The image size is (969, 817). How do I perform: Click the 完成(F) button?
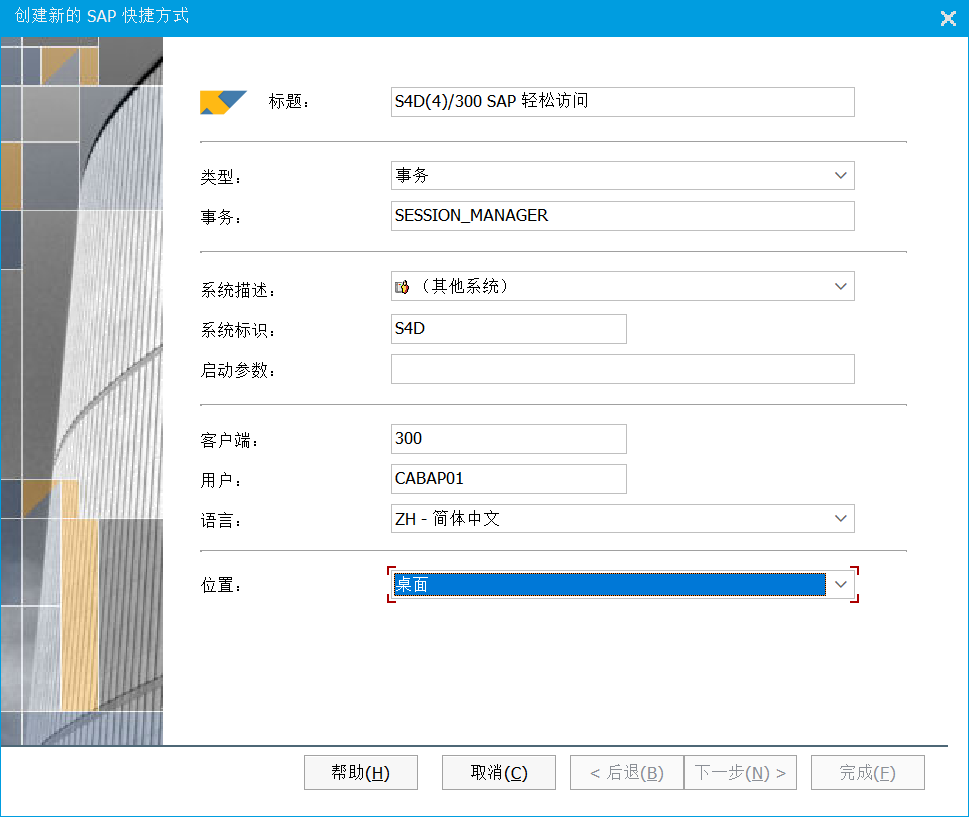[868, 773]
